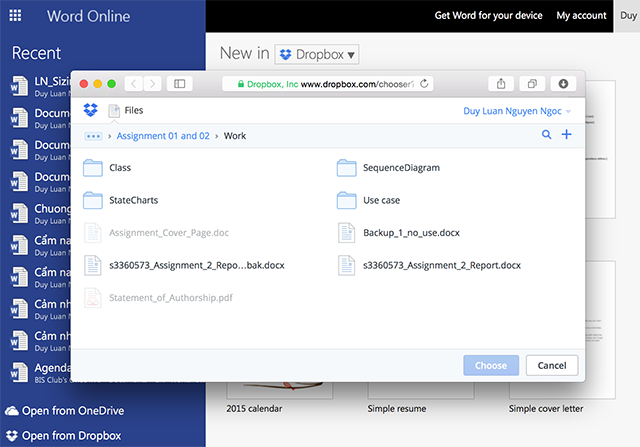
Task: Select the s3360573_Assignment_2_Report.docx file
Action: pos(429,265)
